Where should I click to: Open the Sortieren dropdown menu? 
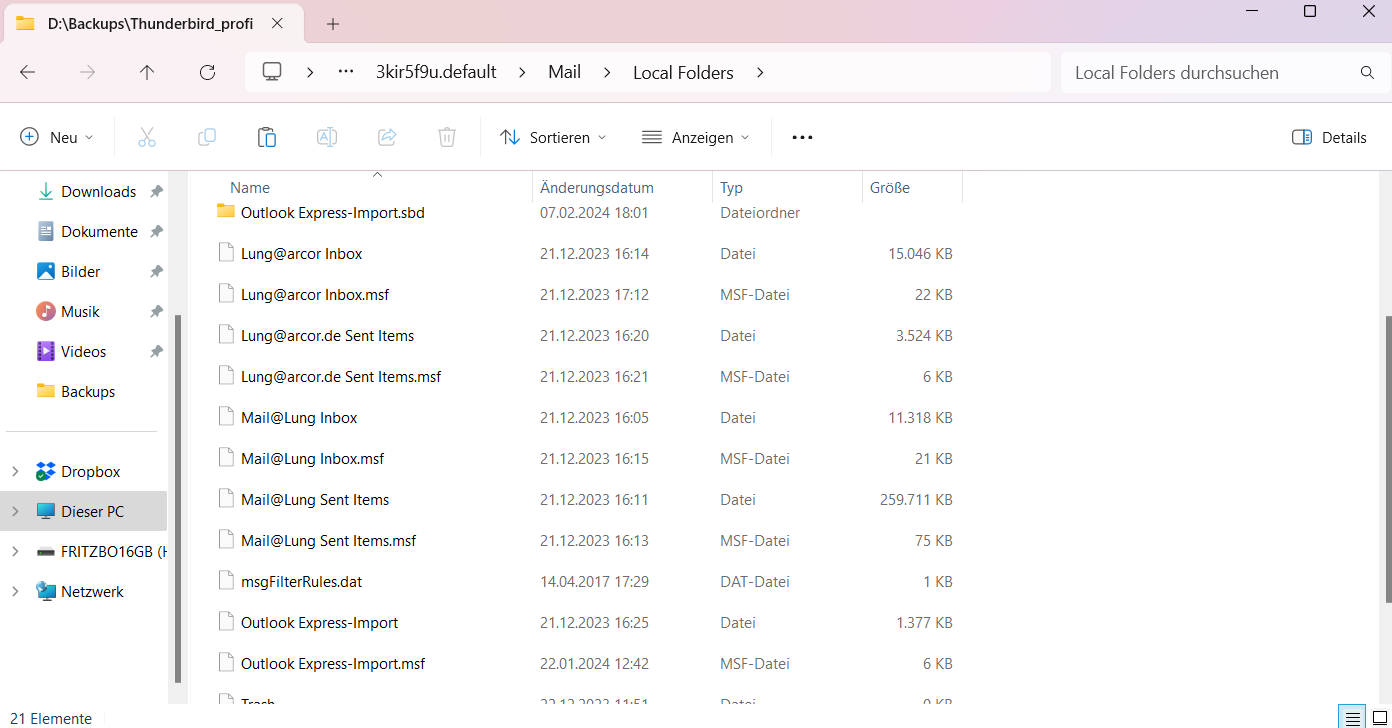tap(553, 138)
